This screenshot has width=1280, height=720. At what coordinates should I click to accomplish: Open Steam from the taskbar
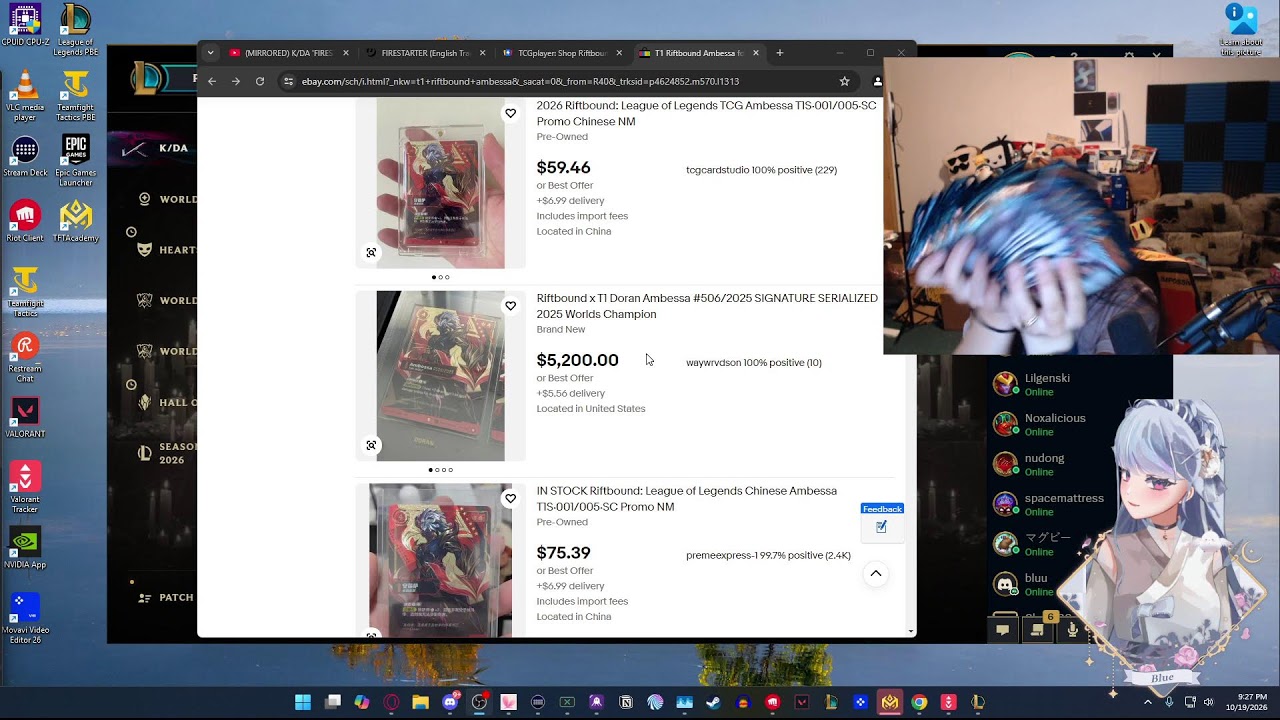(x=713, y=702)
